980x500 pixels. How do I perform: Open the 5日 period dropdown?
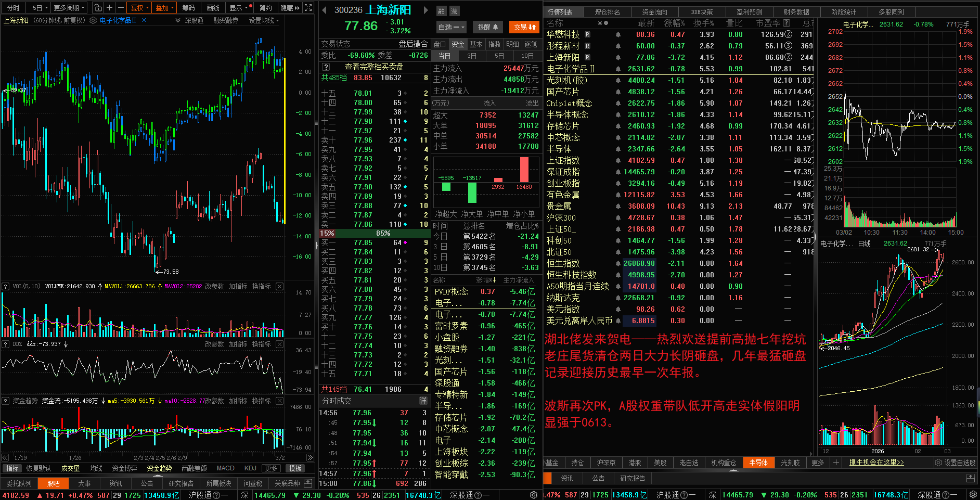pyautogui.click(x=38, y=8)
